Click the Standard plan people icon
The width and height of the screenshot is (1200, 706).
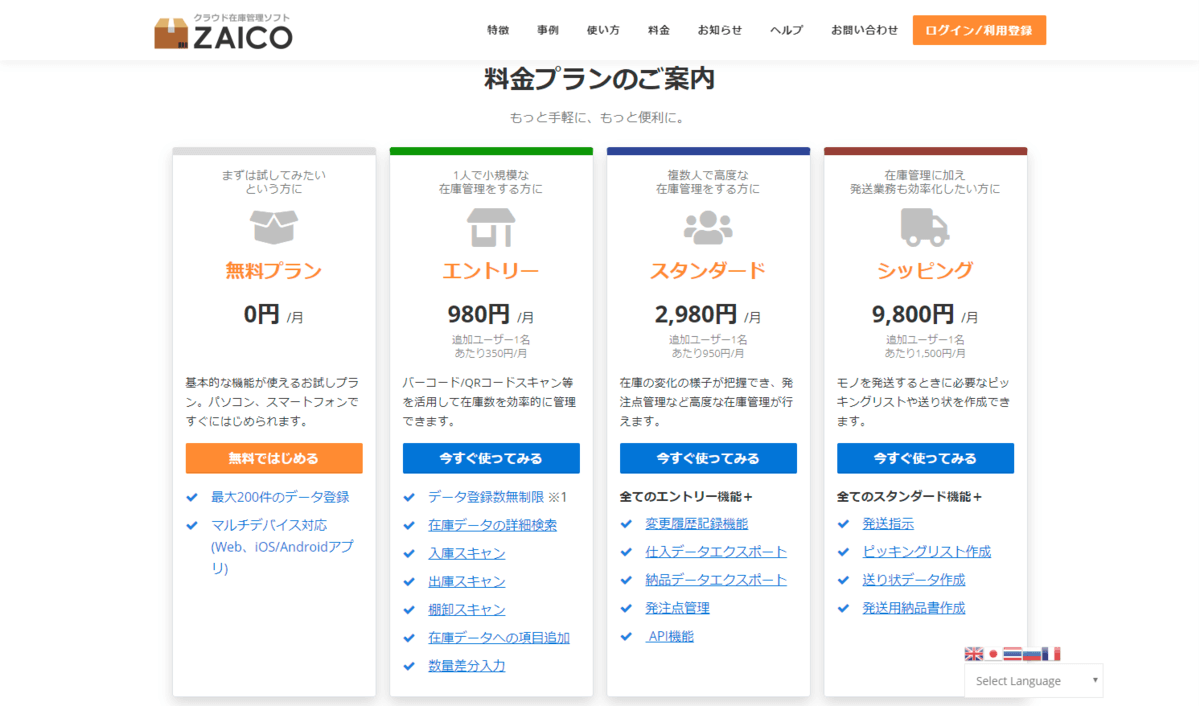(708, 227)
